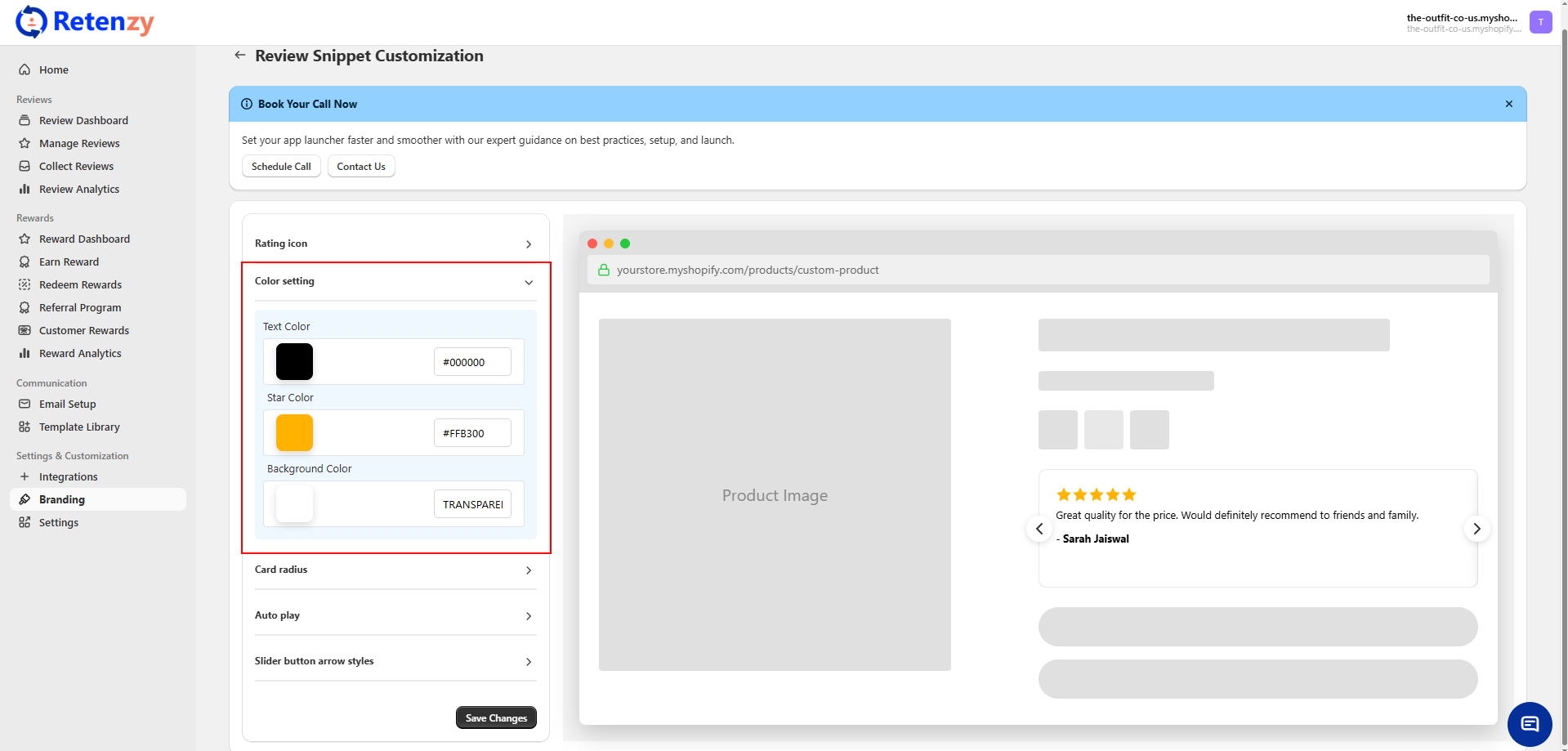The height and width of the screenshot is (751, 1568).
Task: Show previous review with left slider arrow
Action: [1039, 529]
